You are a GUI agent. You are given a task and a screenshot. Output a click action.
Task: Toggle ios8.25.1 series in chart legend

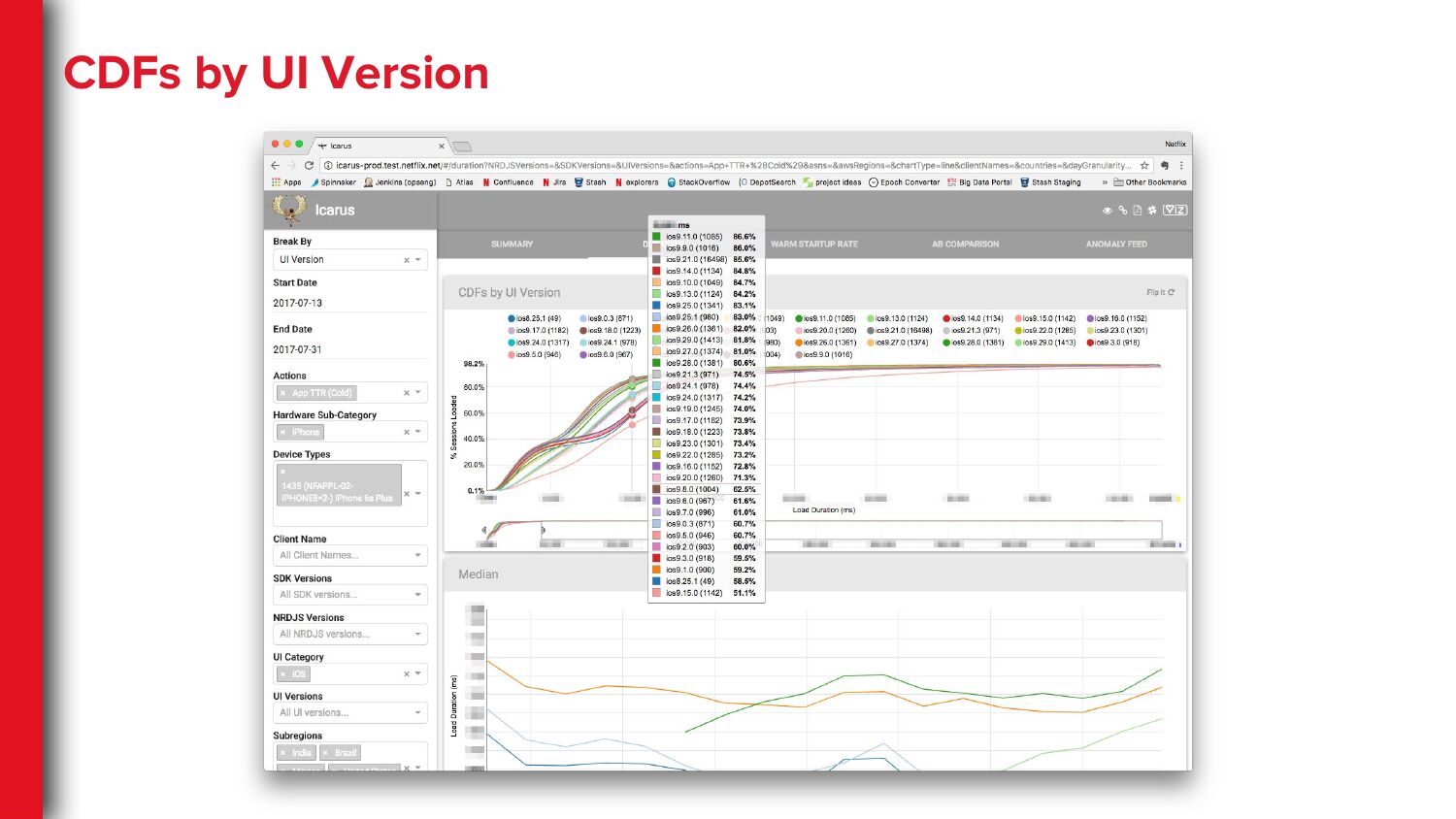[x=534, y=318]
